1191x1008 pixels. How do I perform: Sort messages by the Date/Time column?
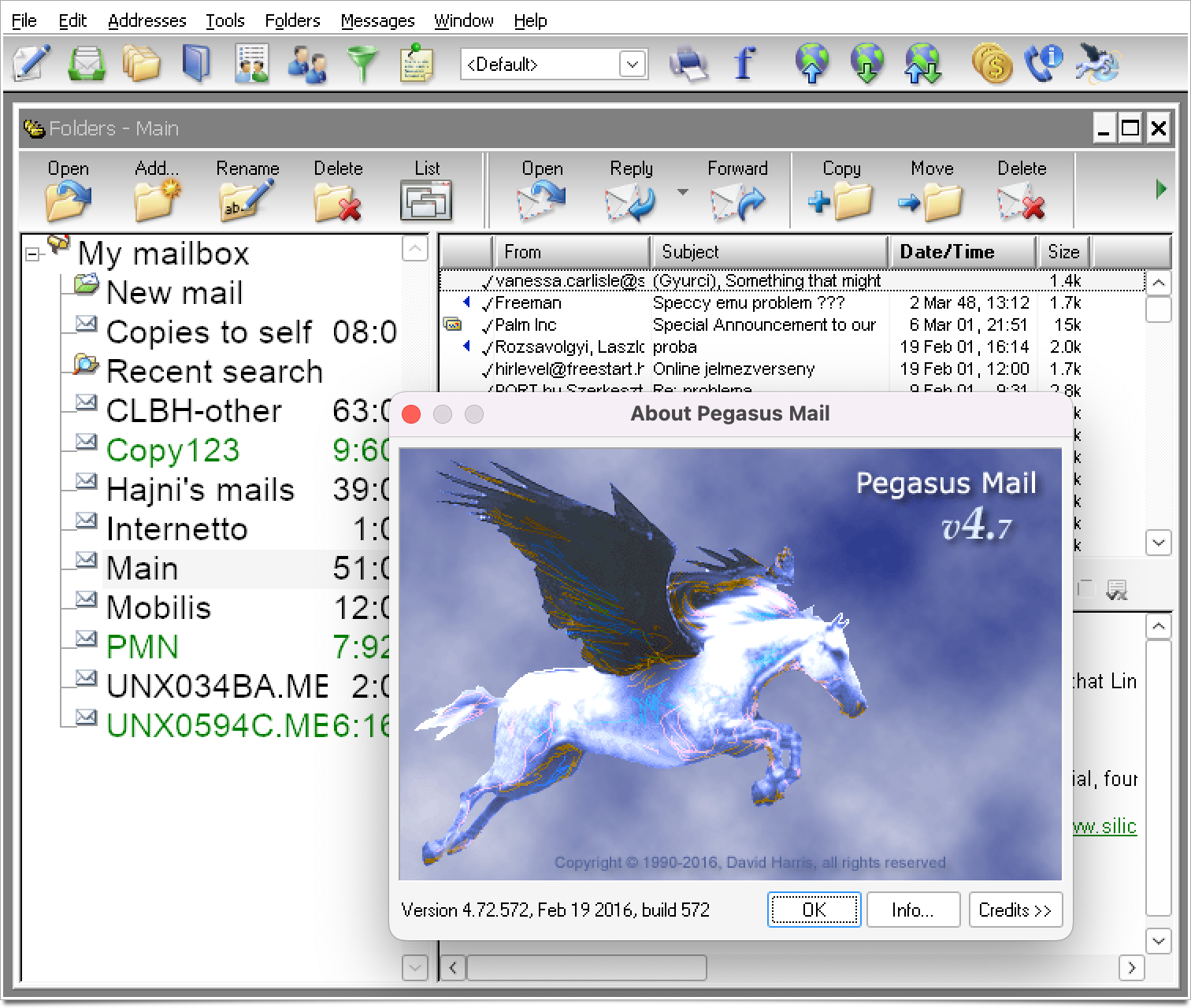point(962,251)
